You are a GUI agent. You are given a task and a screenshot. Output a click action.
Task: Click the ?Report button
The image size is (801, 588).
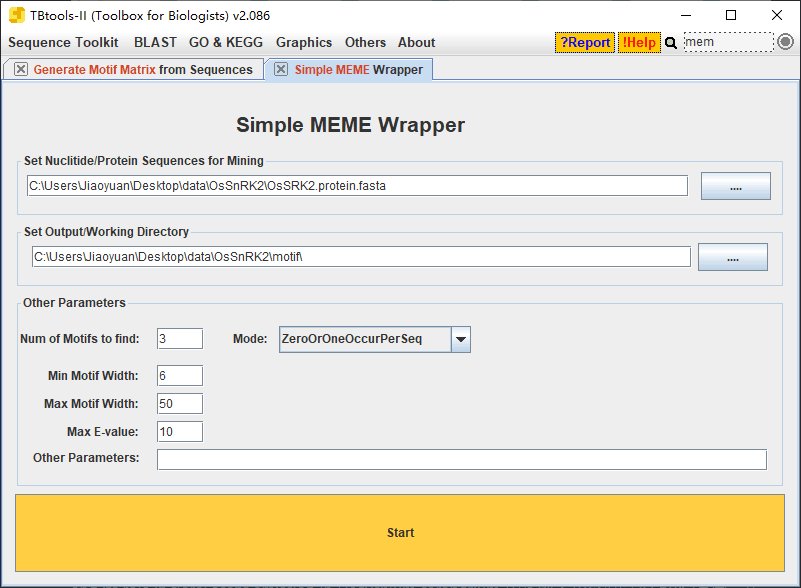(x=585, y=42)
